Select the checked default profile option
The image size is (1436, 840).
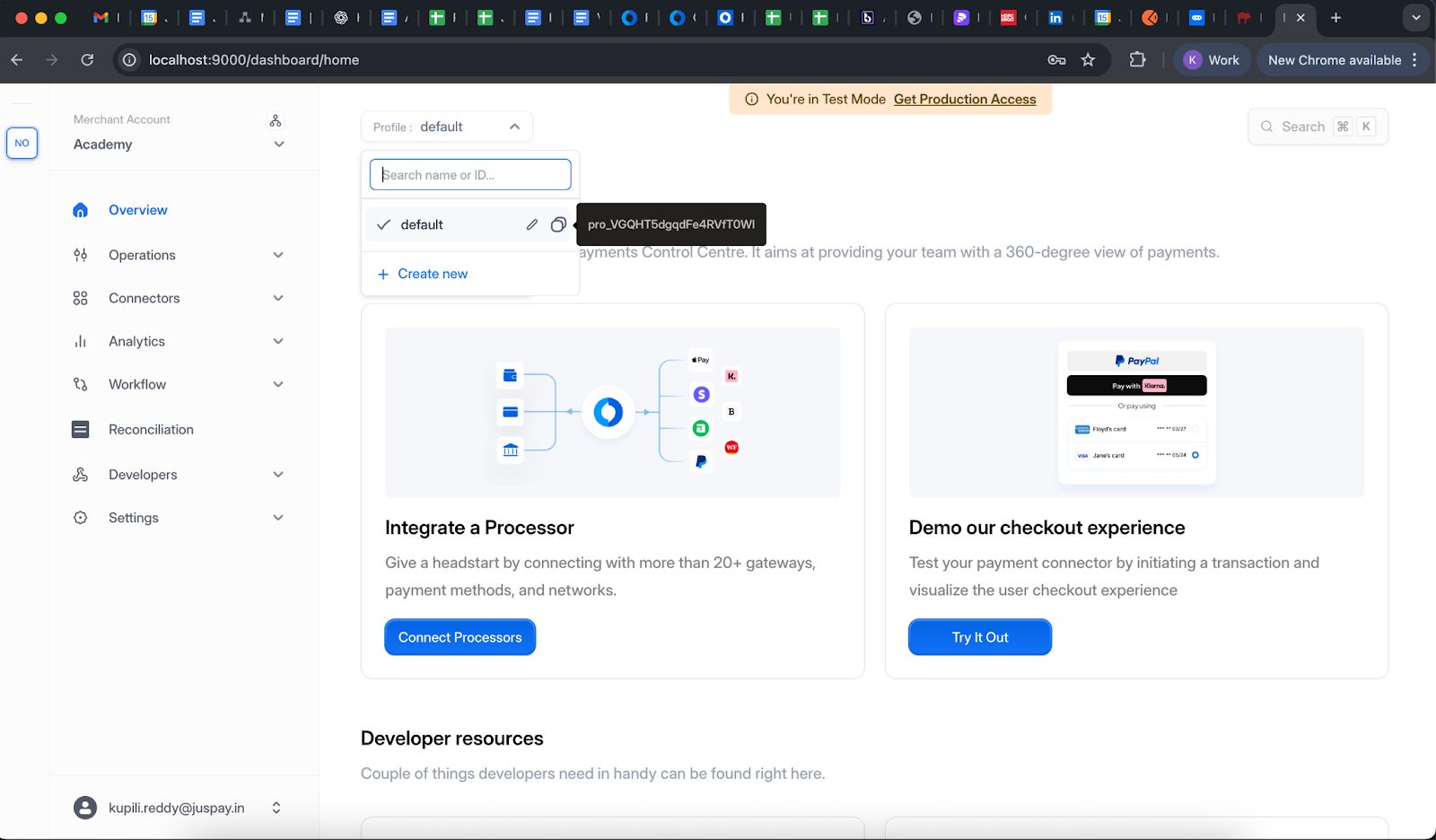tap(422, 224)
